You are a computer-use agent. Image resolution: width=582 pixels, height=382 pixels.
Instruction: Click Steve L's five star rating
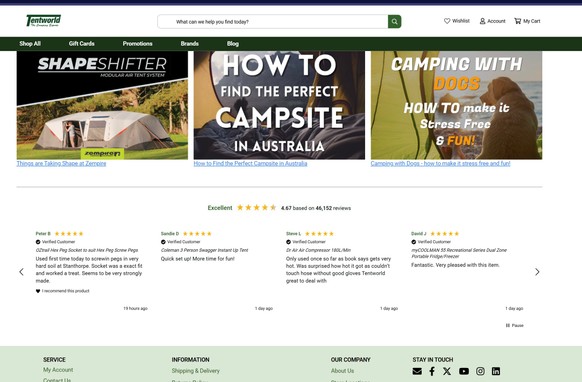click(x=319, y=234)
